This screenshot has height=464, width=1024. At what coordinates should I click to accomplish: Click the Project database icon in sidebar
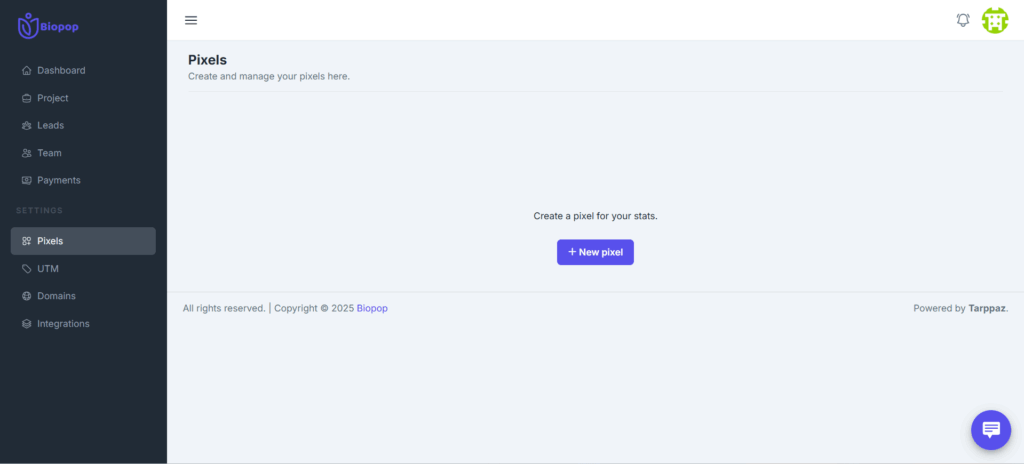coord(27,98)
